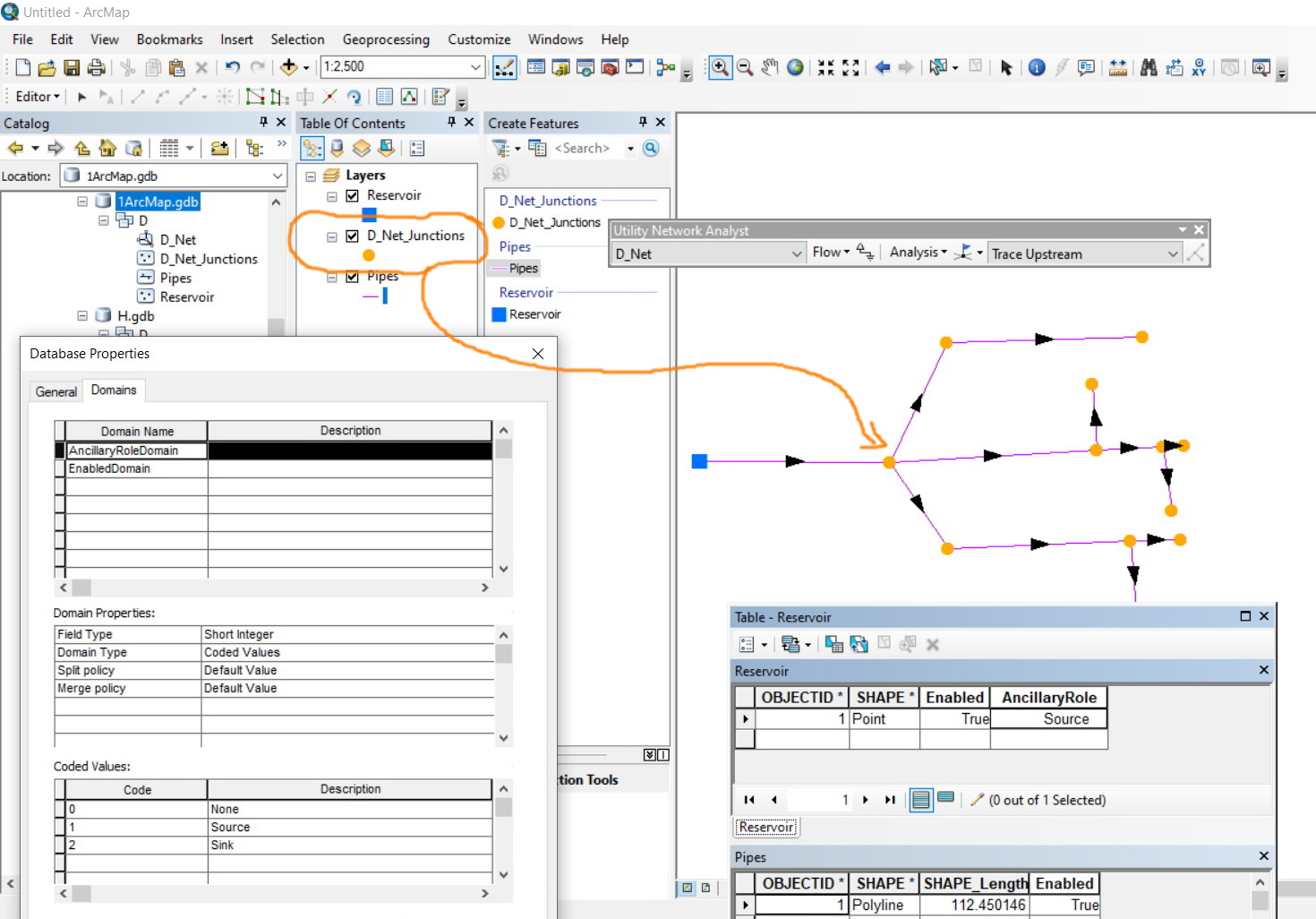
Task: Select the Zoom In tool
Action: (720, 67)
